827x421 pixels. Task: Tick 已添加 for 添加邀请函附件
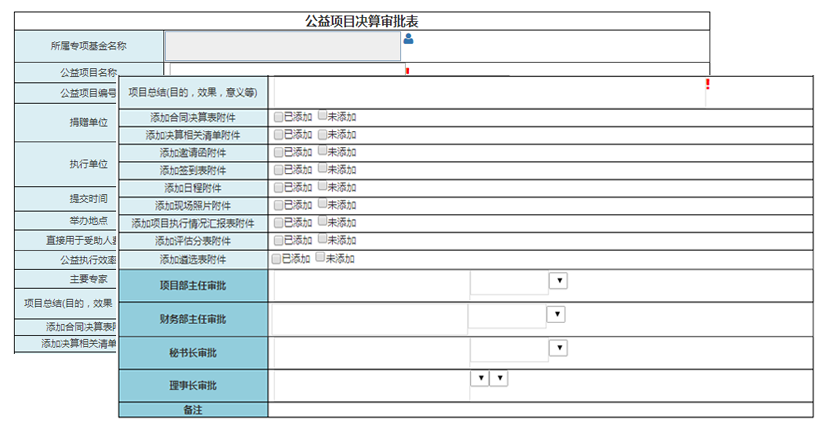(x=278, y=152)
